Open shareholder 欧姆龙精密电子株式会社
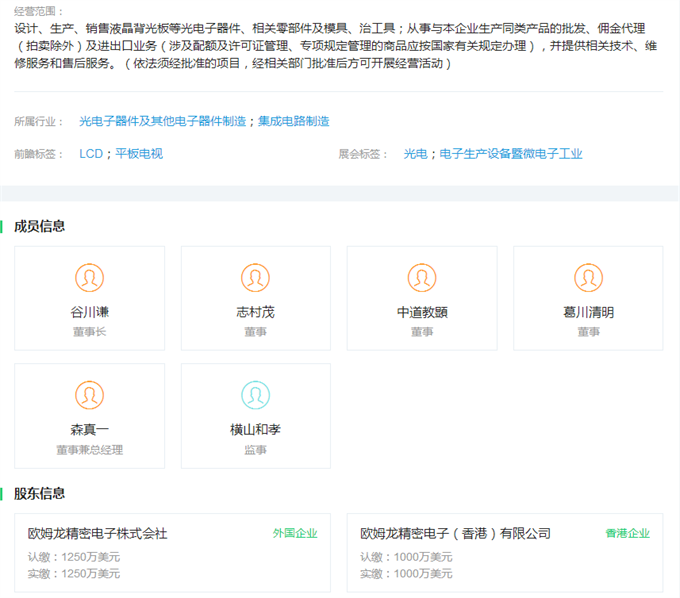This screenshot has height=598, width=680. tap(98, 534)
